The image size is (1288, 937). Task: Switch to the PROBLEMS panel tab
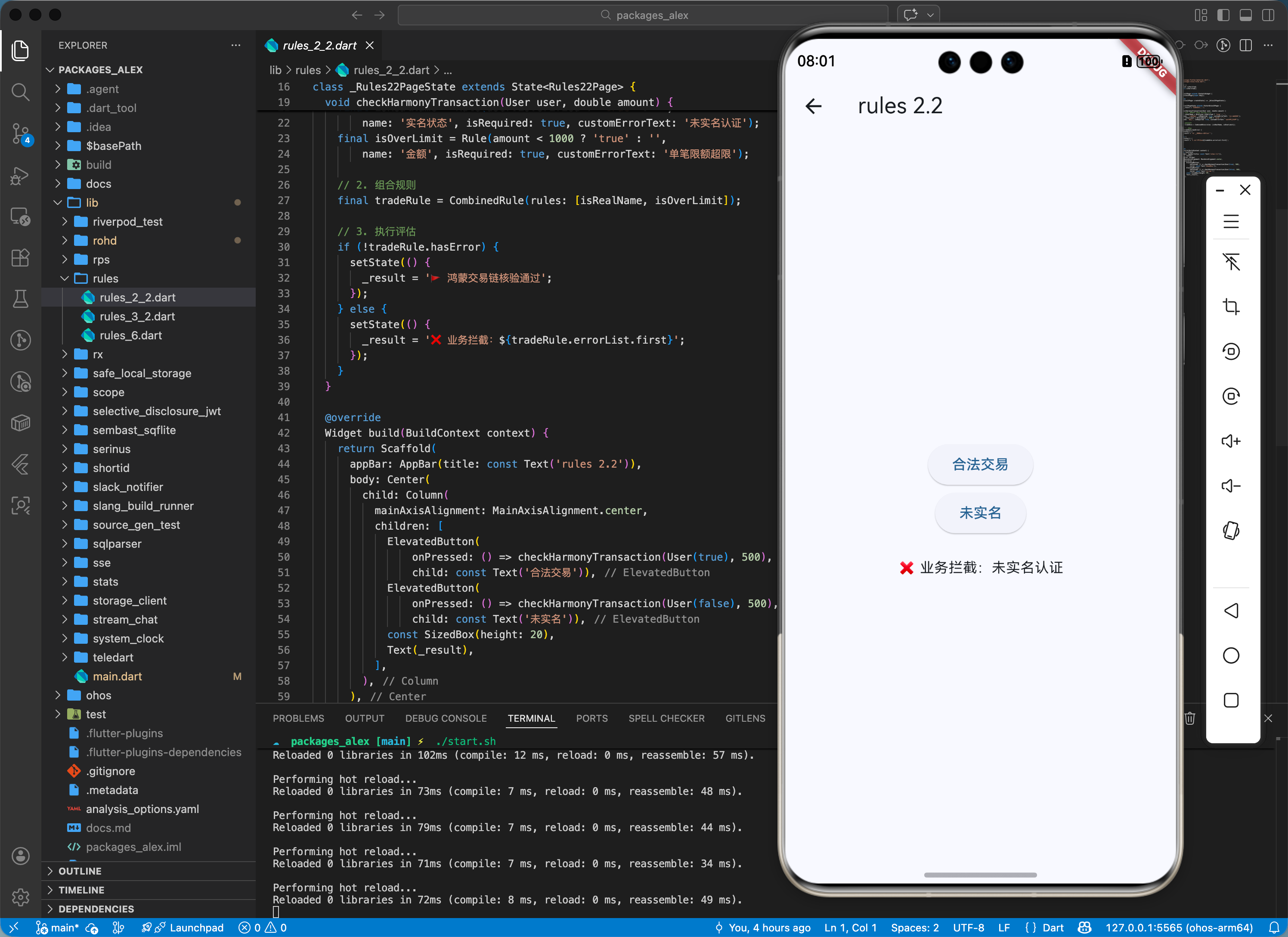(x=298, y=718)
